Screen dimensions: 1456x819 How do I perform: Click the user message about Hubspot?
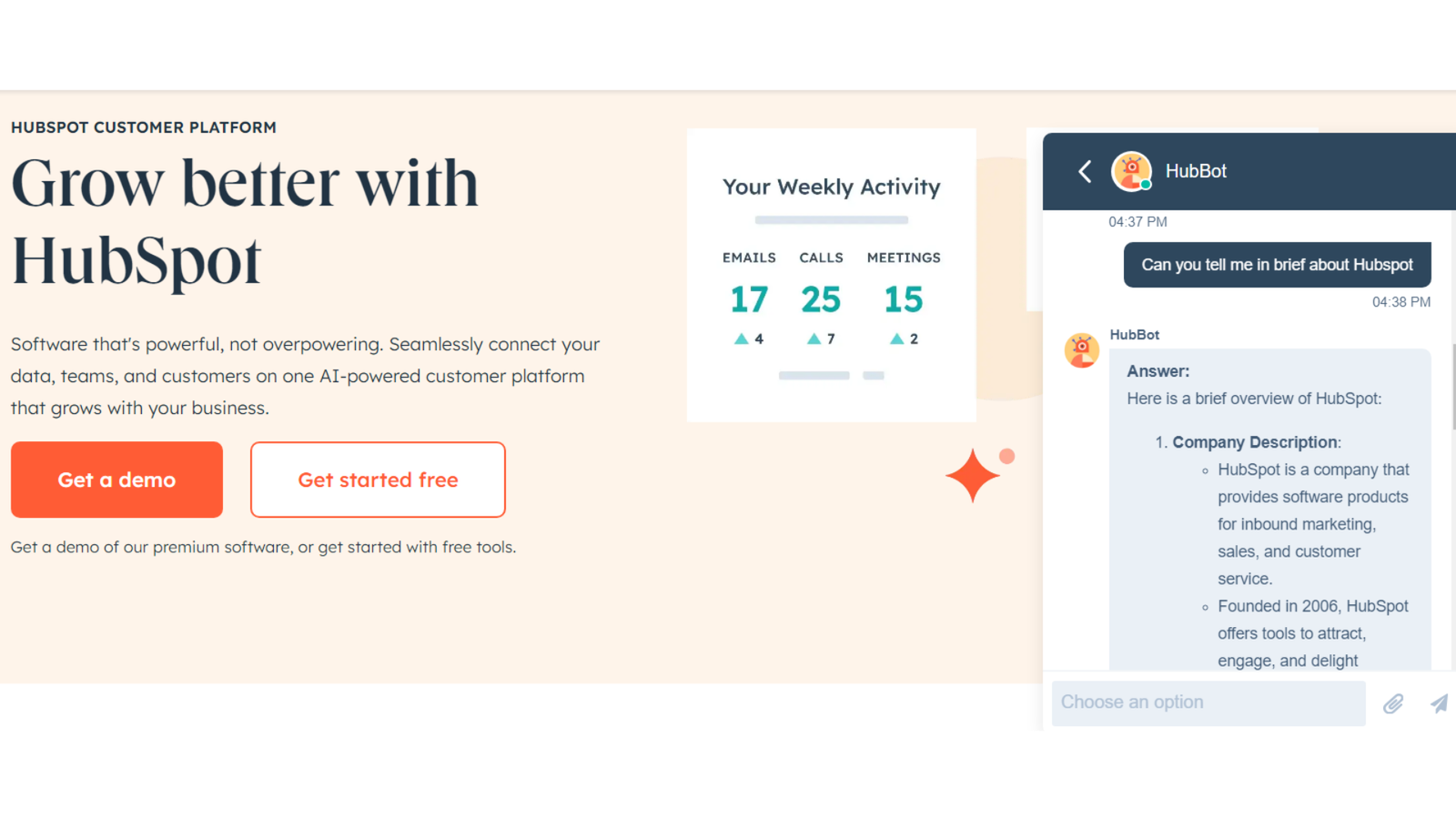(1277, 265)
